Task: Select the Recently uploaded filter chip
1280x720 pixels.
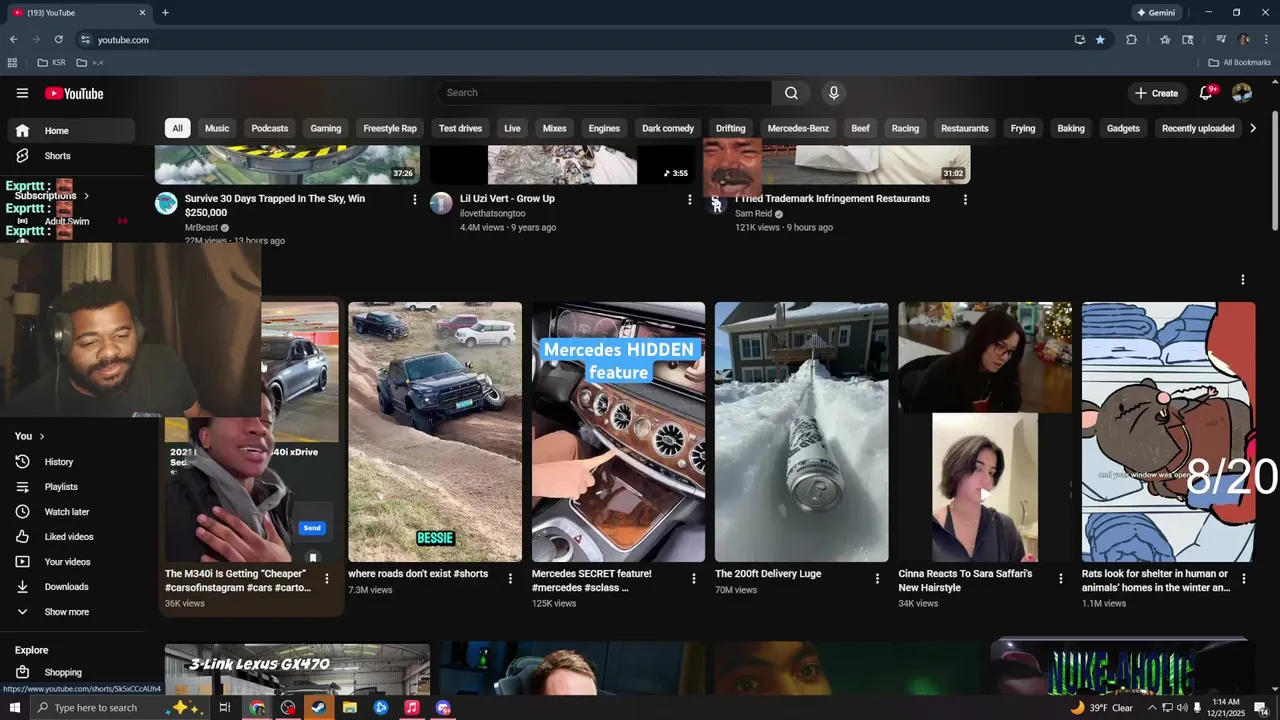Action: coord(1198,128)
